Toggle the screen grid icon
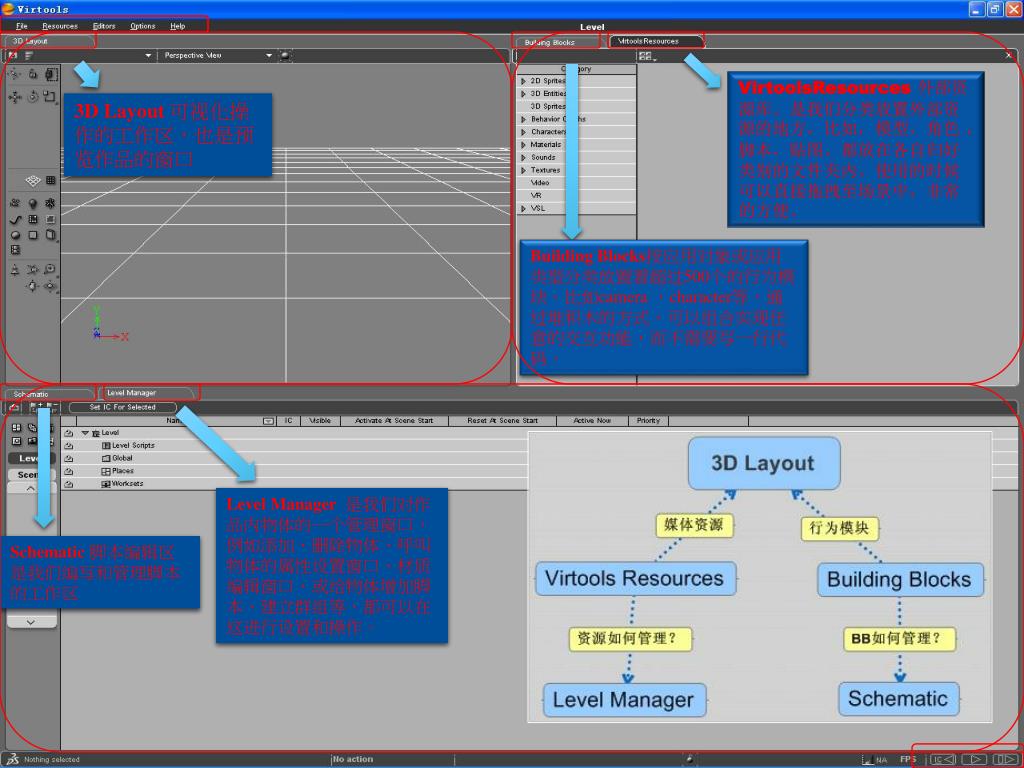This screenshot has height=768, width=1024. click(x=50, y=180)
